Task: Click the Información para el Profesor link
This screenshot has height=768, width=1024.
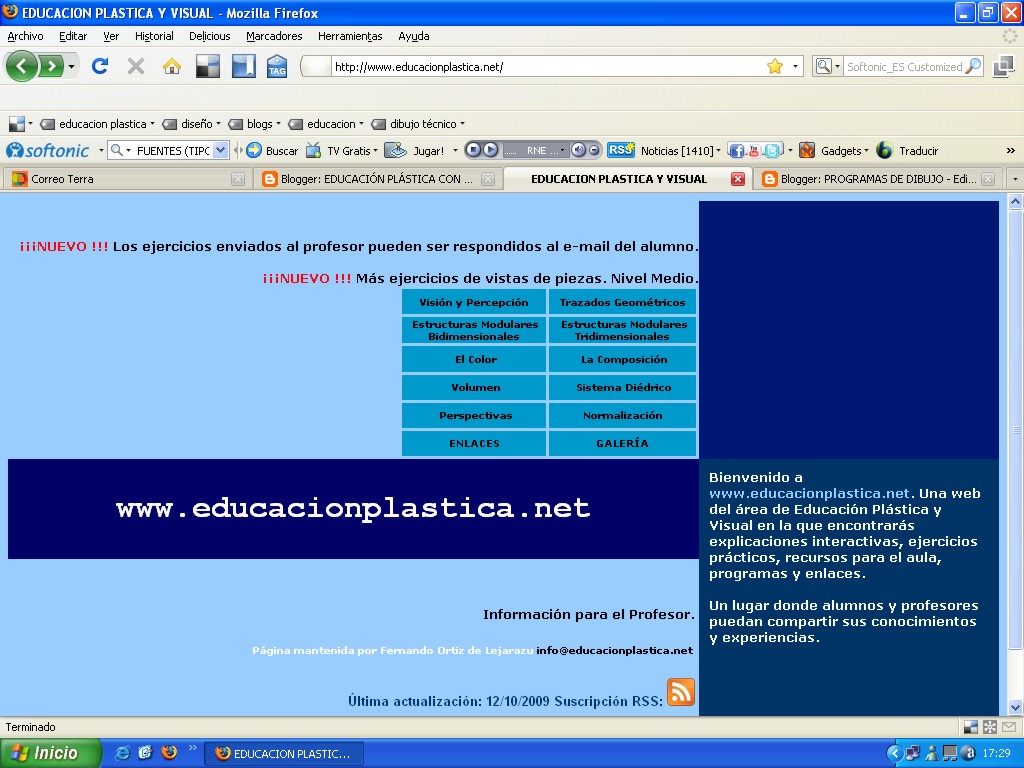Action: [589, 616]
